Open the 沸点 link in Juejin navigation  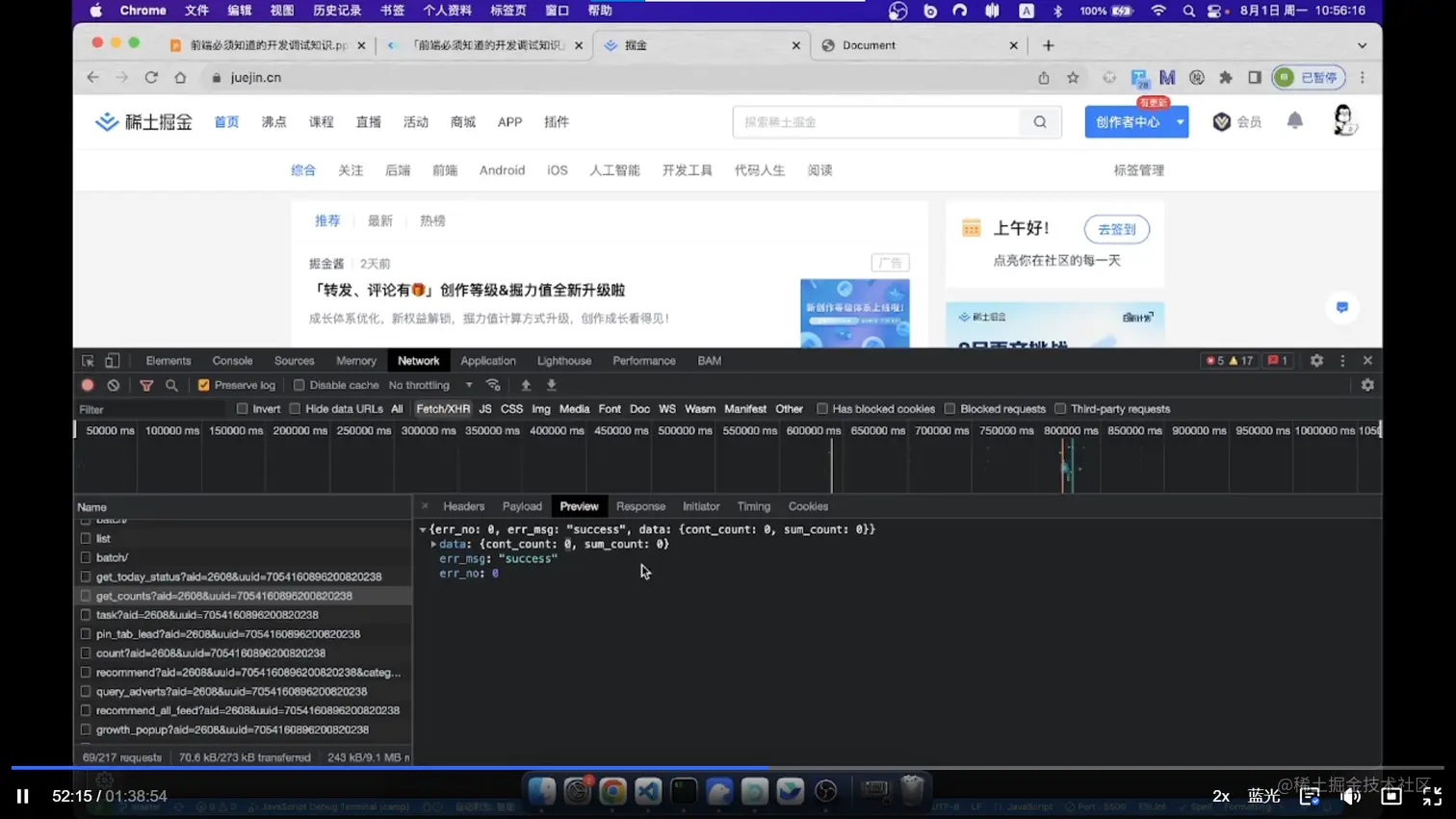pyautogui.click(x=274, y=122)
